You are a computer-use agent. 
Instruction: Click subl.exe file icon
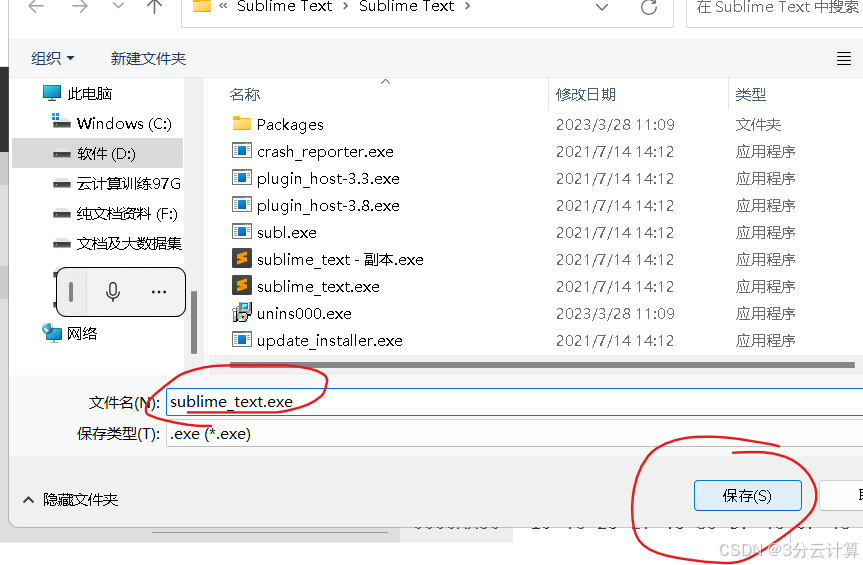[242, 231]
